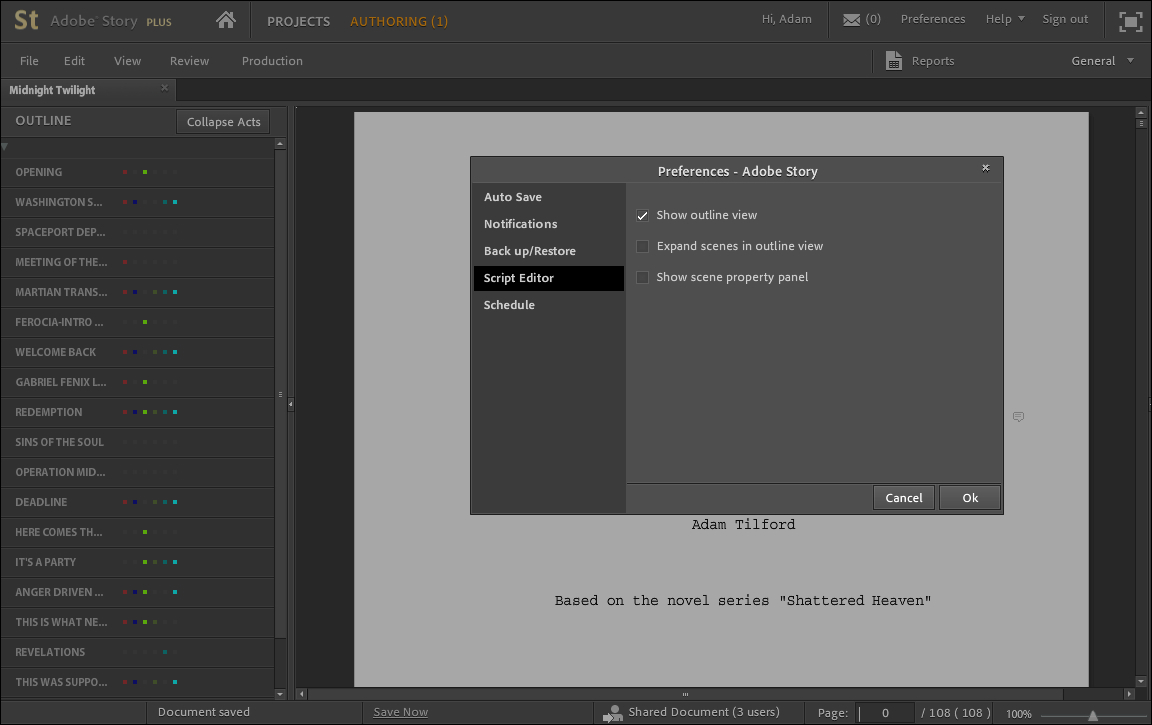Select ANGER DRIVEN scene

pyautogui.click(x=137, y=592)
